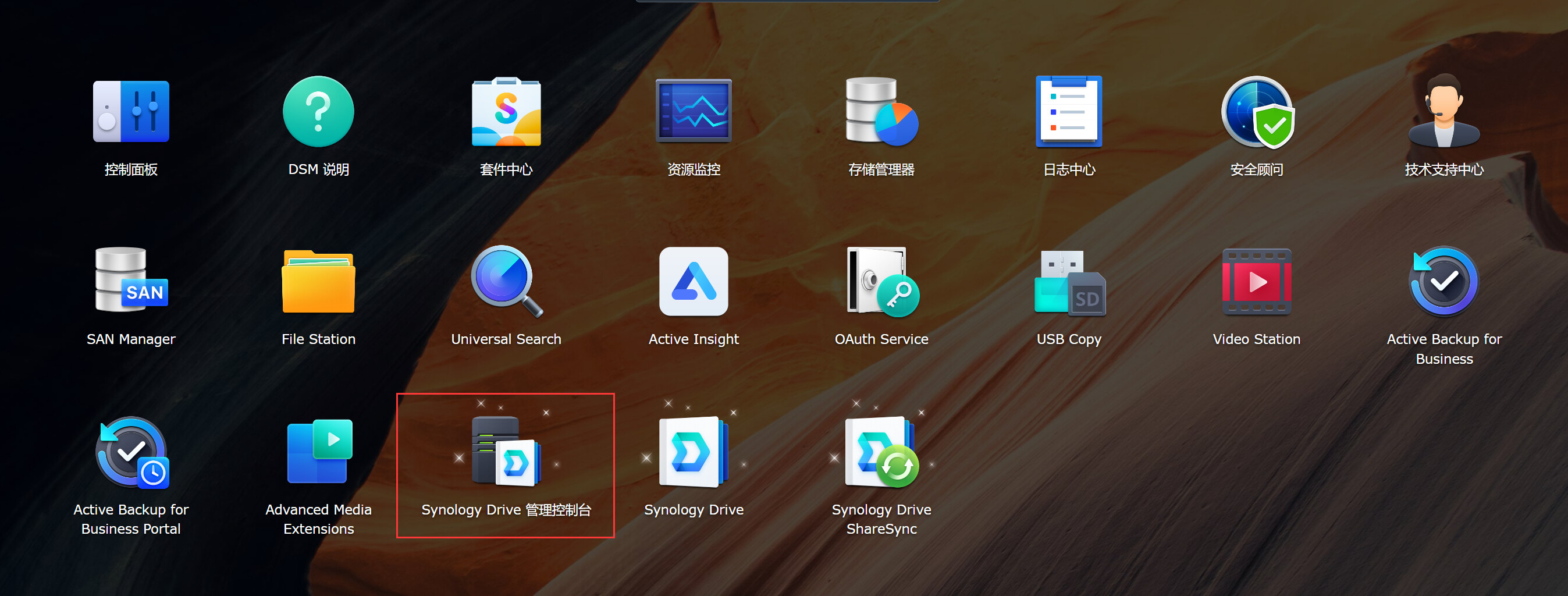Image resolution: width=1568 pixels, height=596 pixels.
Task: Launch Active Backup for Business
Action: click(1444, 281)
